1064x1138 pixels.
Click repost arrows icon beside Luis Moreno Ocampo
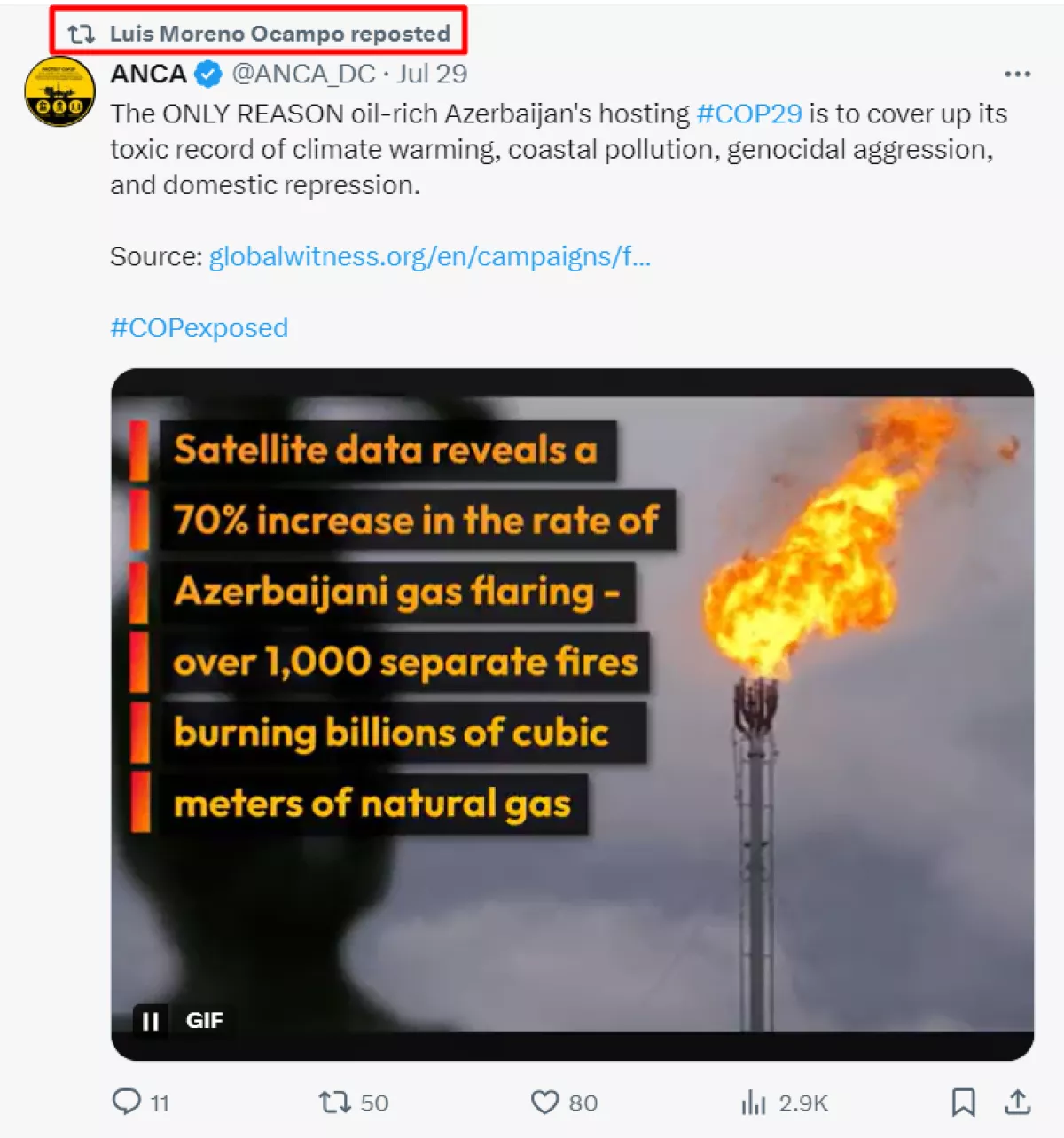(x=82, y=34)
